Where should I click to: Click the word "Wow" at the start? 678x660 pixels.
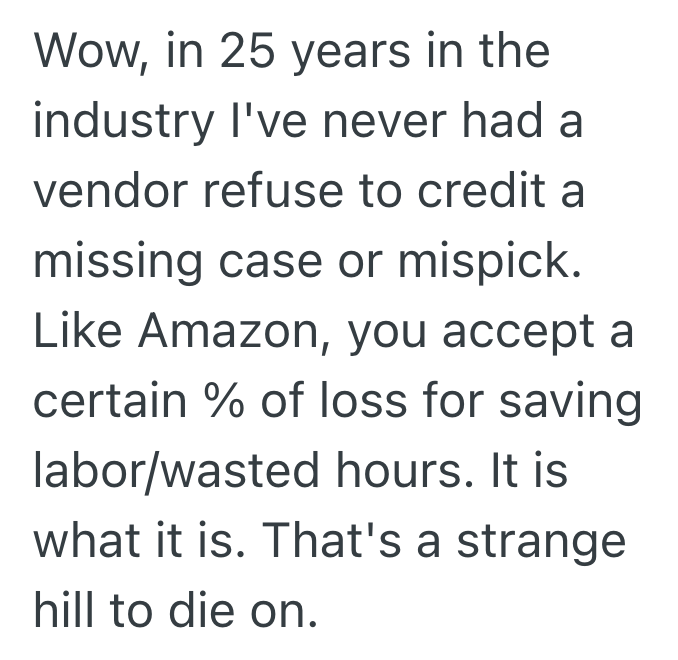point(82,49)
